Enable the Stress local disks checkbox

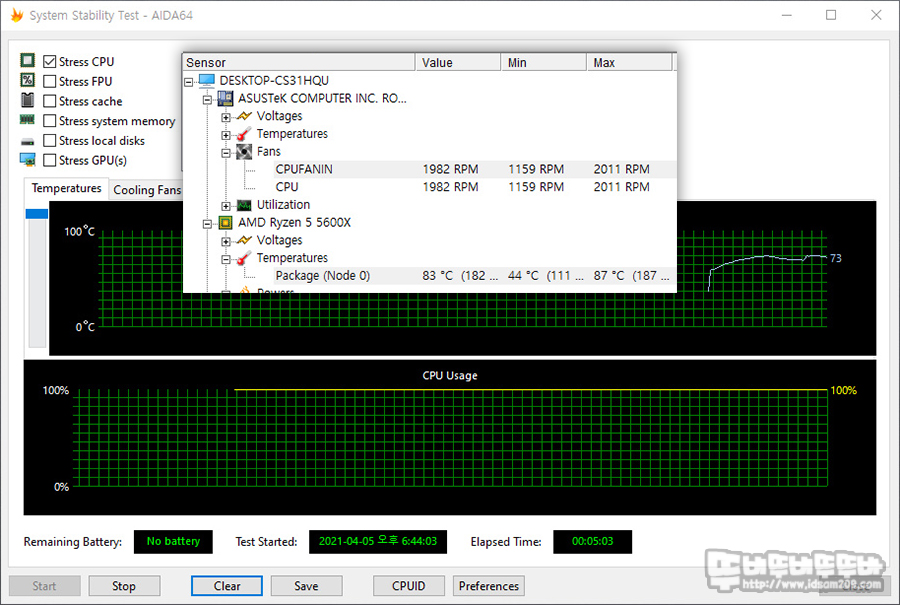pos(50,141)
